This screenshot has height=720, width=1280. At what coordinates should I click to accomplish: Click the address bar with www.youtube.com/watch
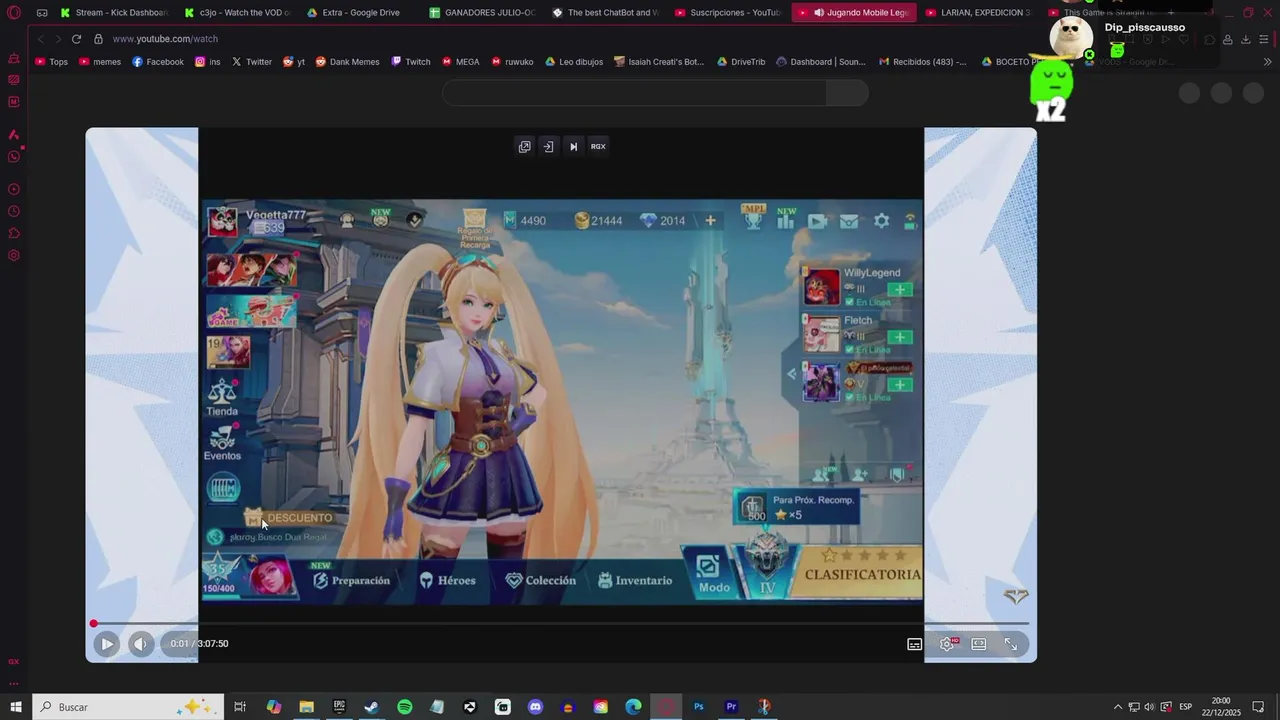click(x=165, y=39)
